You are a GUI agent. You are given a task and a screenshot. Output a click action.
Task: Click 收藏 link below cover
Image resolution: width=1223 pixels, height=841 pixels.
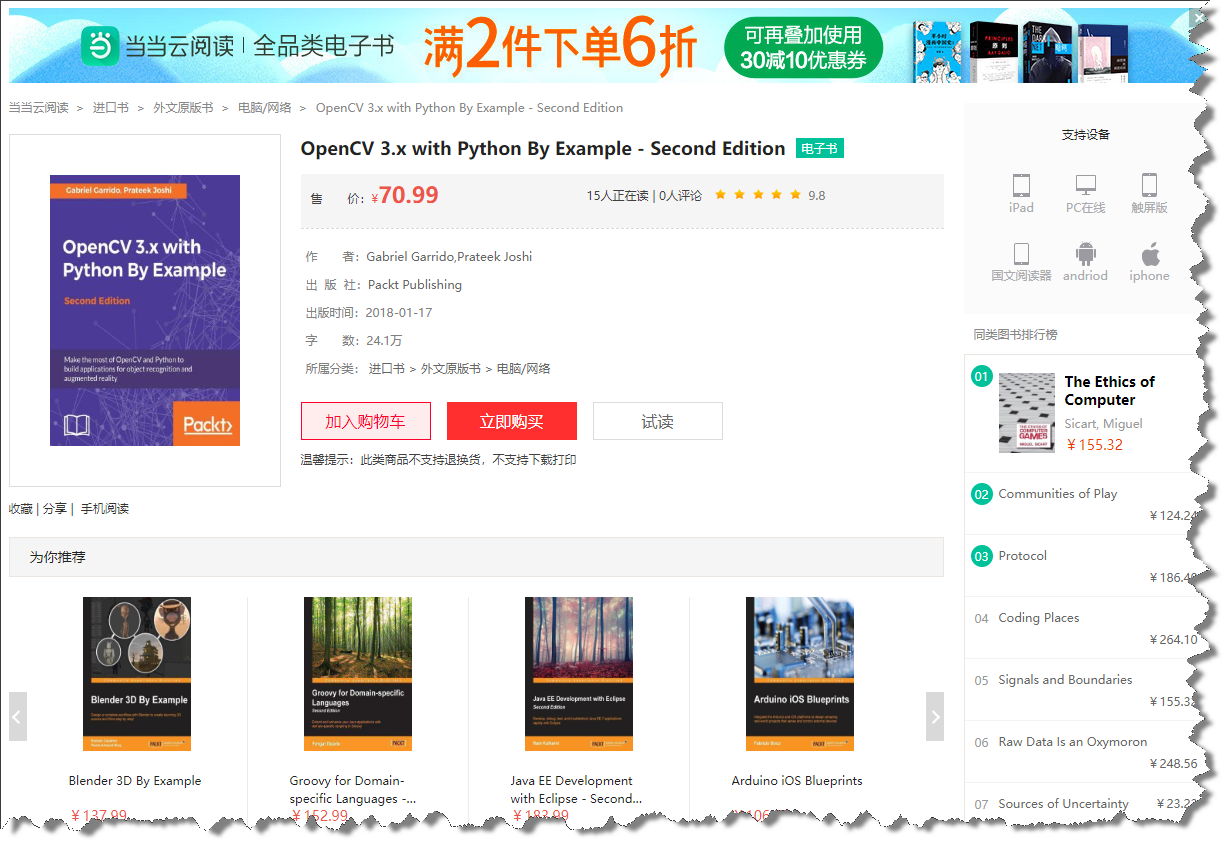click(21, 508)
